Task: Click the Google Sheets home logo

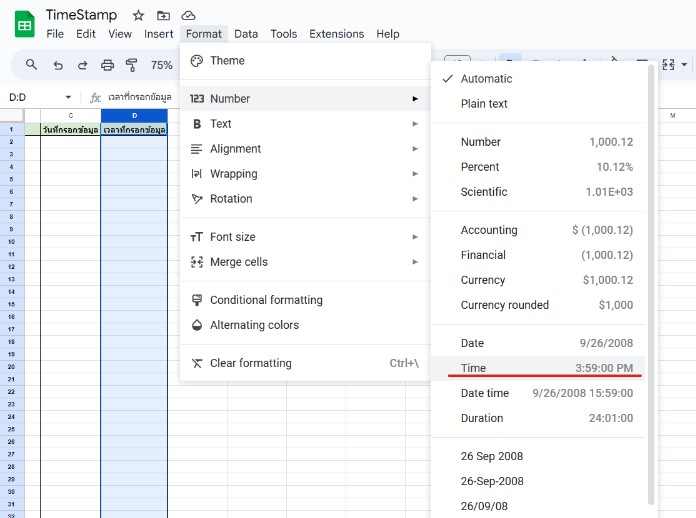Action: coord(24,25)
